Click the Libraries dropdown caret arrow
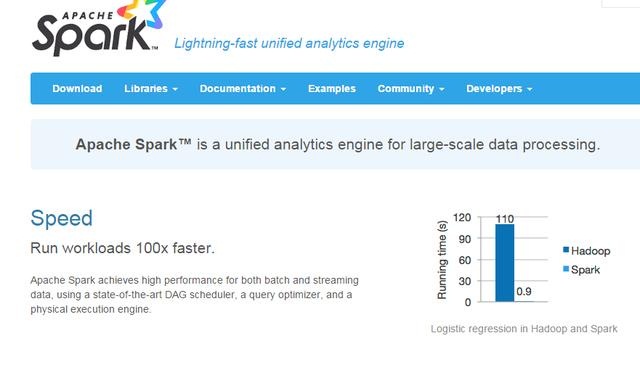Screen dimensions: 640x370 click(x=175, y=89)
